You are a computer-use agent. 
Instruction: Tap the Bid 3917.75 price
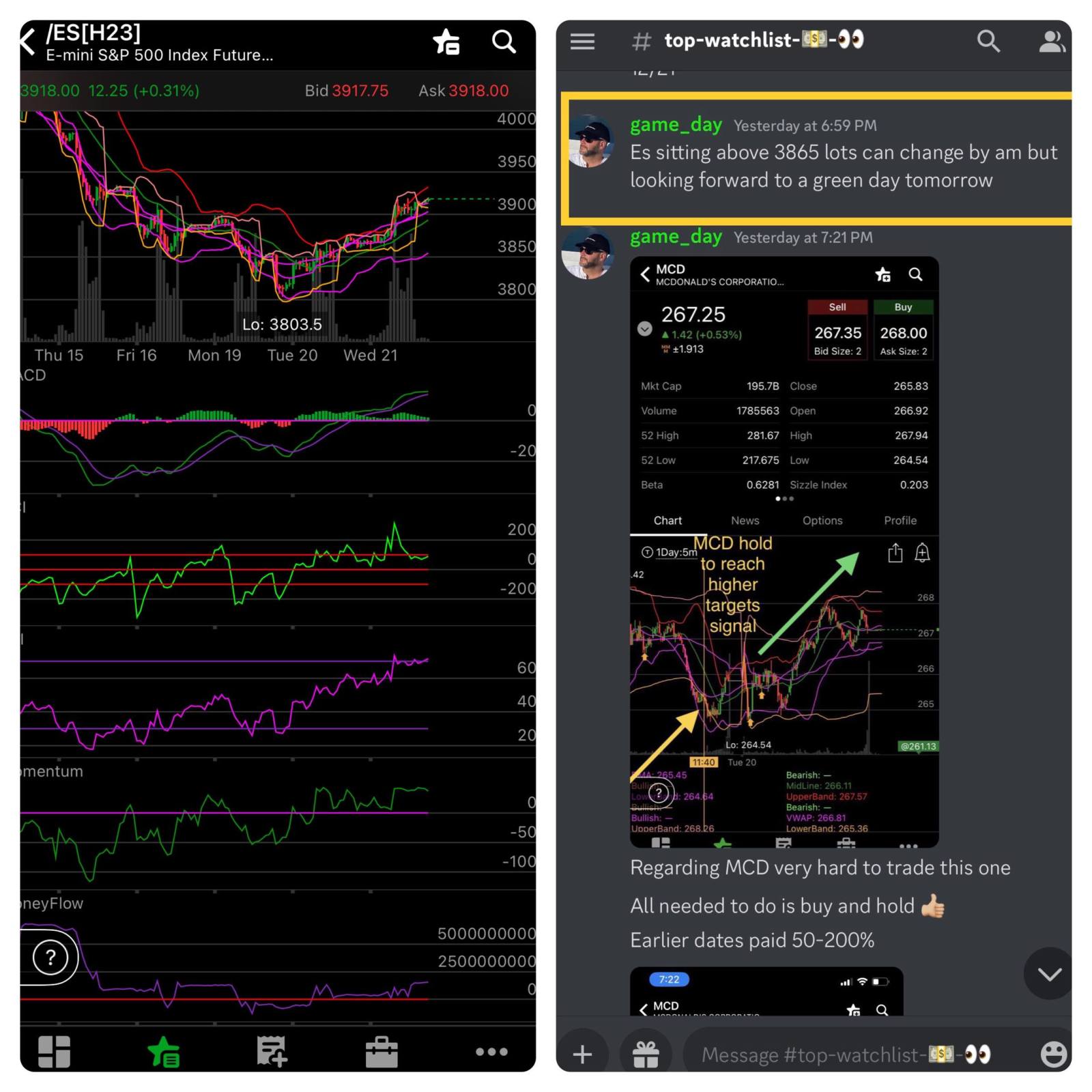tap(346, 91)
